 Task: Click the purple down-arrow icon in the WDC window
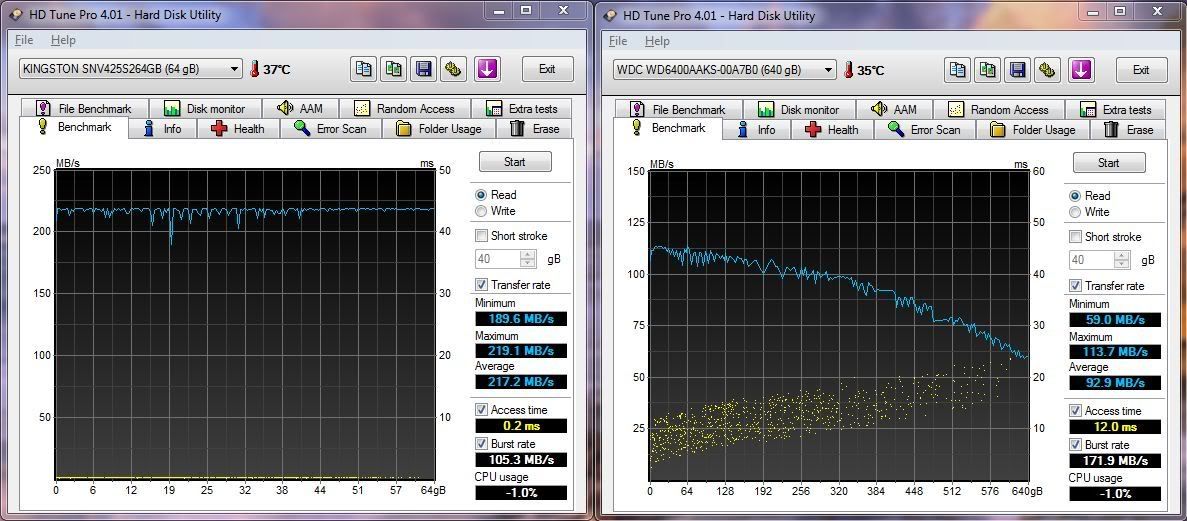pyautogui.click(x=1081, y=70)
